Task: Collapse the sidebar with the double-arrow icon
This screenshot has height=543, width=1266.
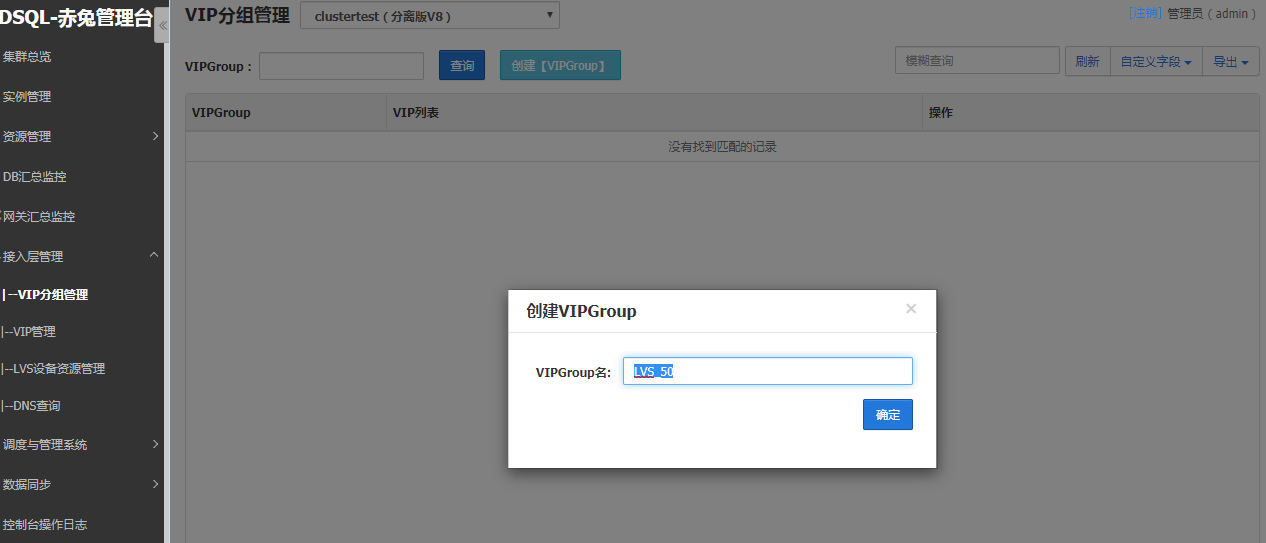Action: click(x=162, y=25)
